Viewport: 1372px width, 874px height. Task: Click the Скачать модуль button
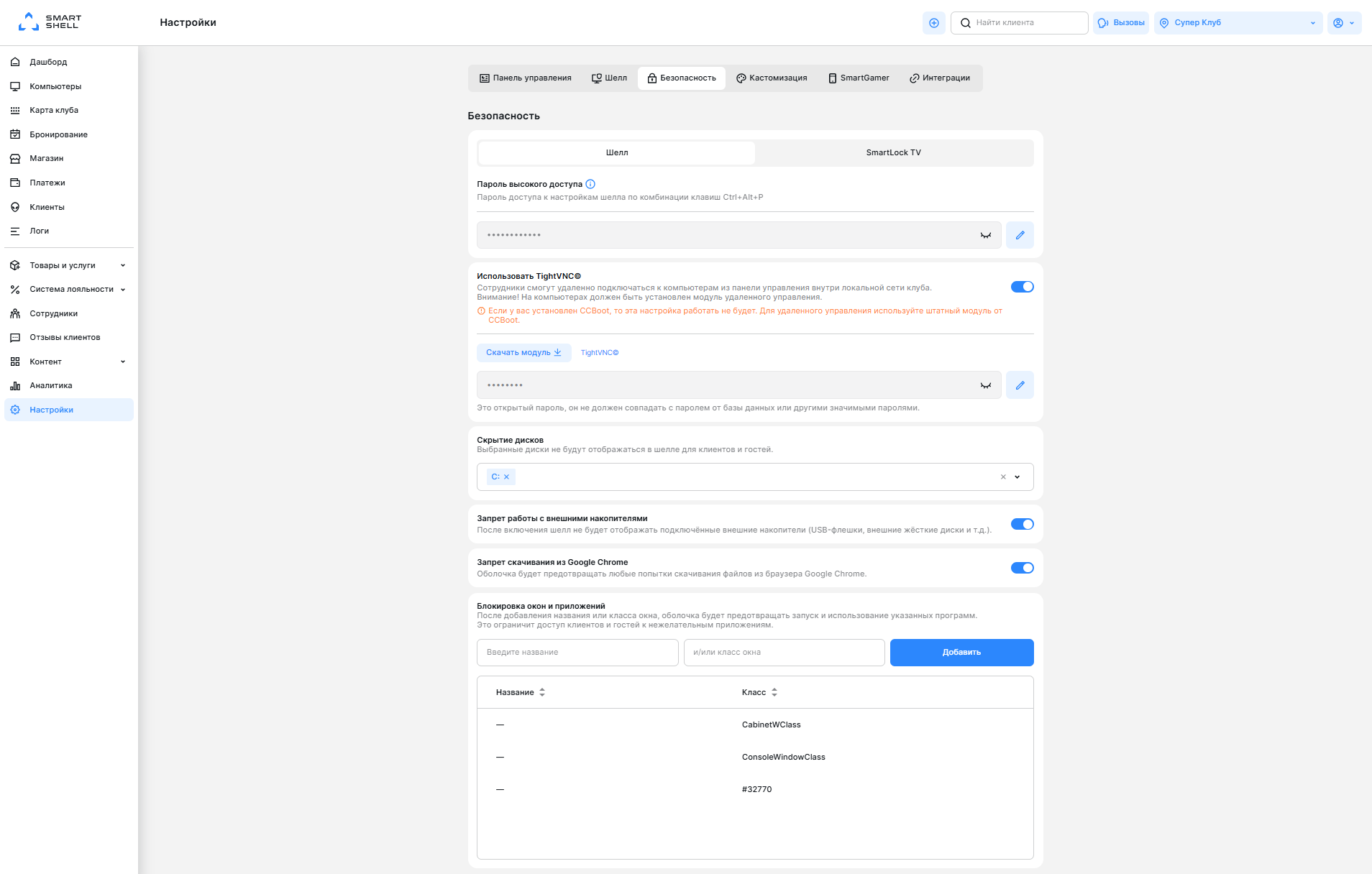pos(523,352)
